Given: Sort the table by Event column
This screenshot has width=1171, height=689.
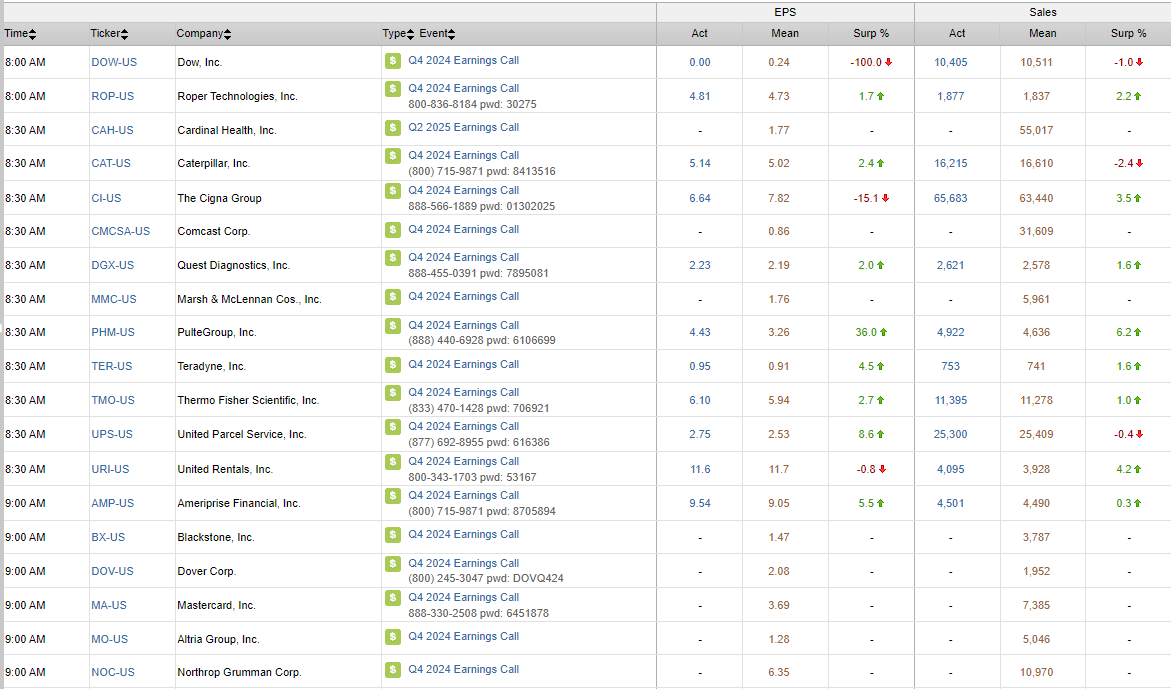Looking at the screenshot, I should pyautogui.click(x=437, y=34).
